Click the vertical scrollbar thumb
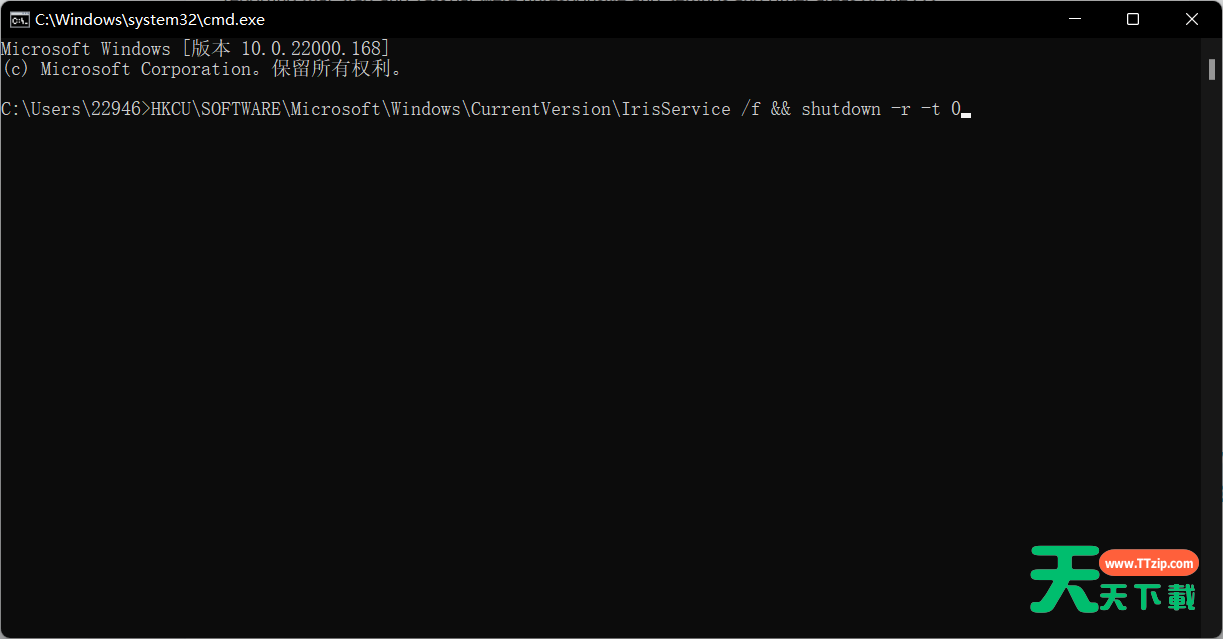1223x639 pixels. pyautogui.click(x=1209, y=68)
